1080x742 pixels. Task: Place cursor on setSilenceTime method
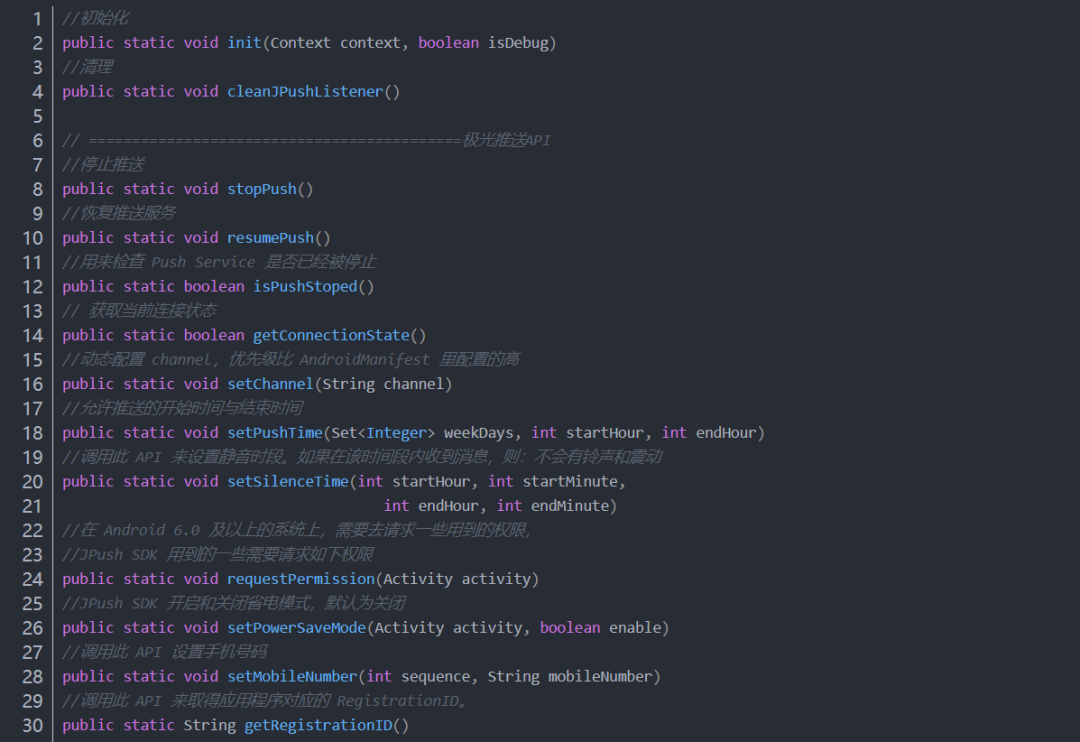[288, 482]
